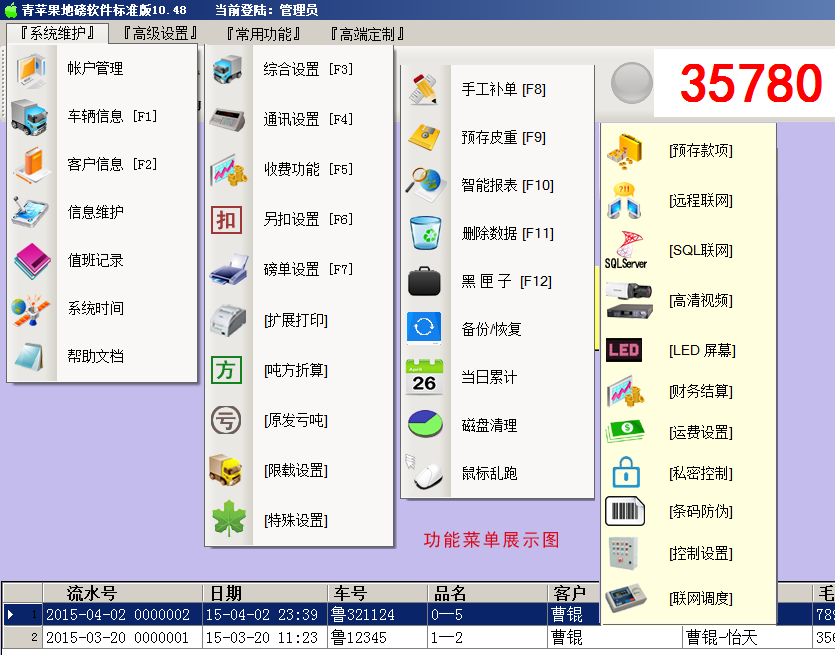Click the gray round status indicator light

pyautogui.click(x=631, y=82)
